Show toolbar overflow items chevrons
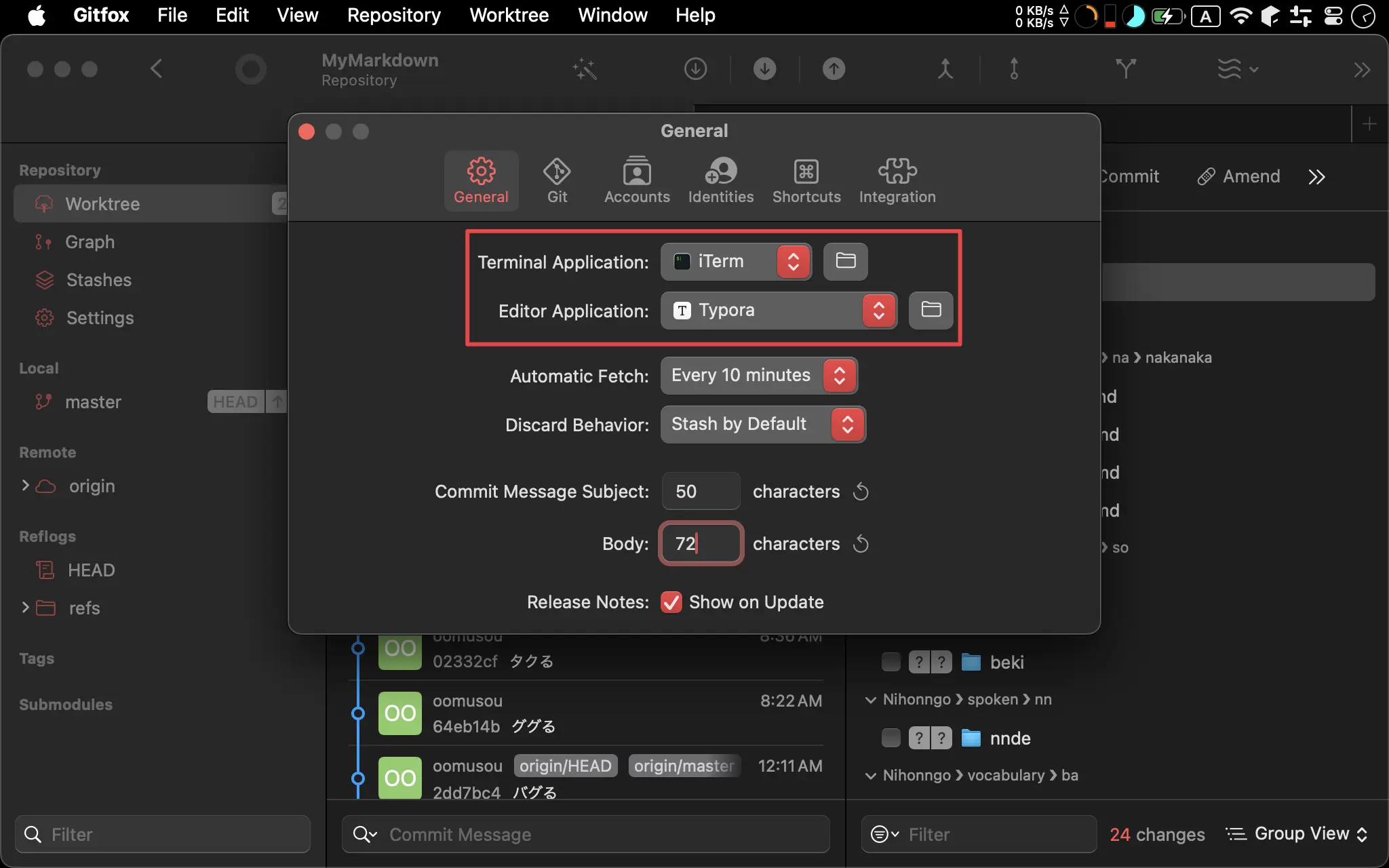 [1361, 70]
